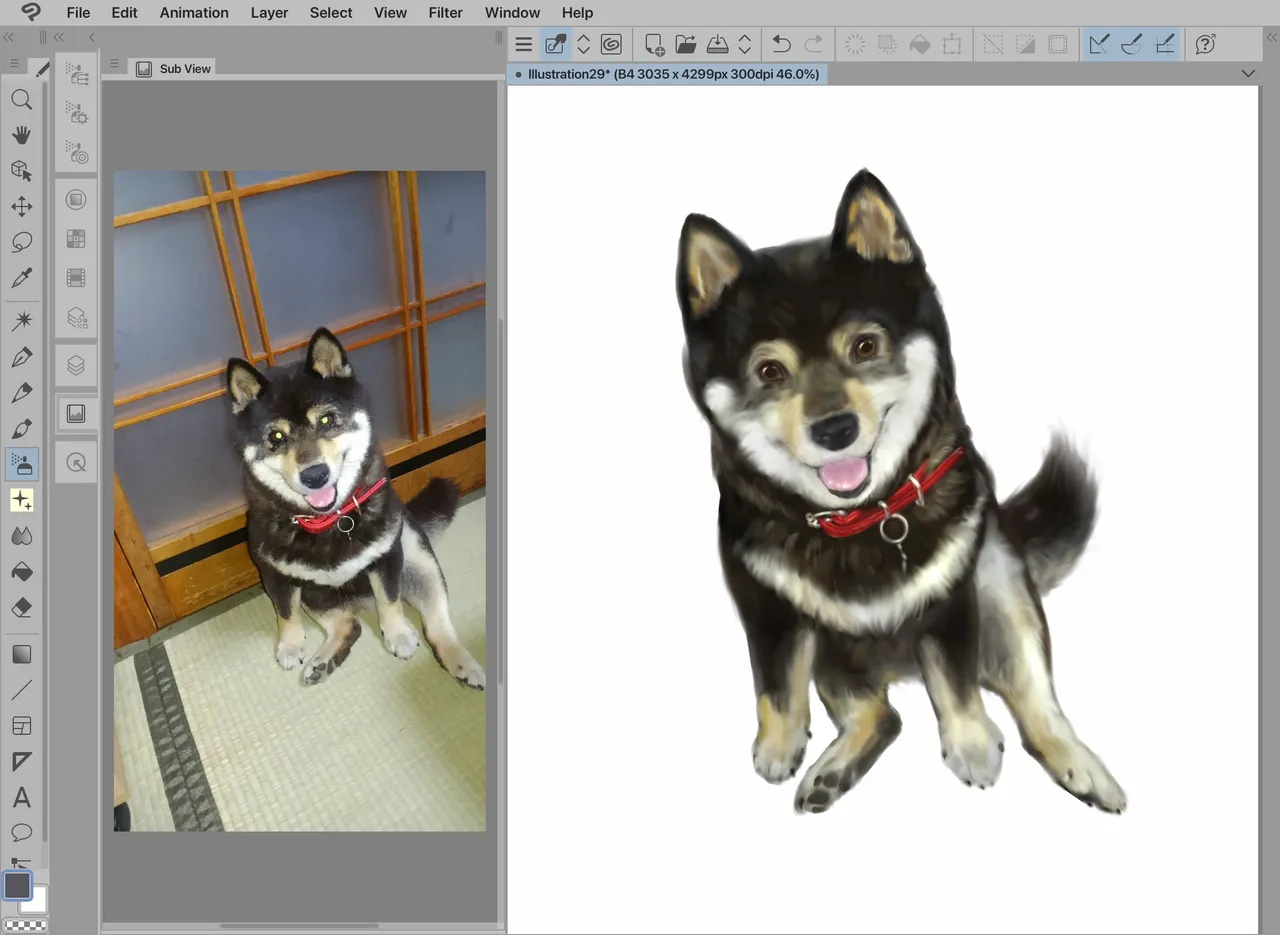
Task: Click the Clip Studio open icon
Action: tap(611, 44)
